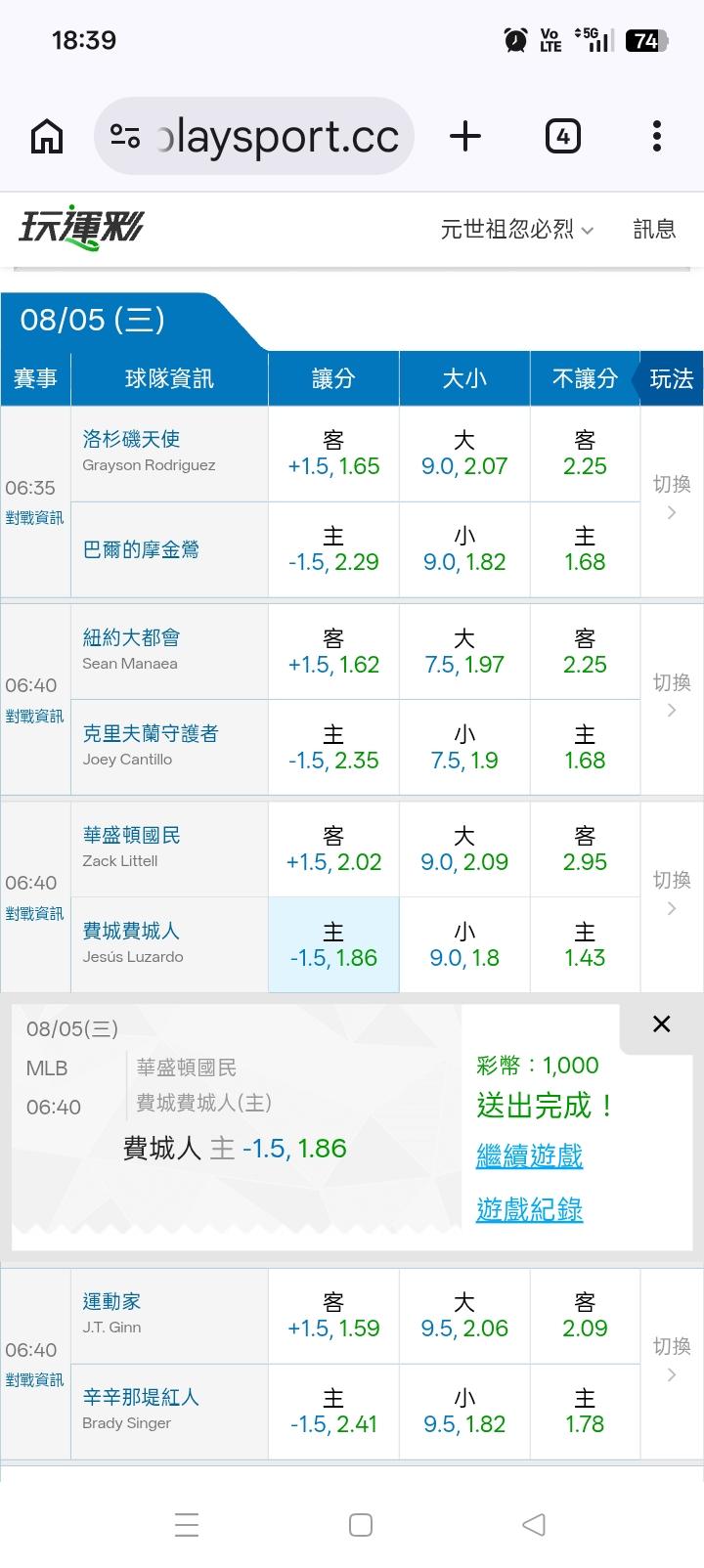Viewport: 704px width, 1568px height.
Task: Click the 玩運彩 logo
Action: [x=81, y=228]
